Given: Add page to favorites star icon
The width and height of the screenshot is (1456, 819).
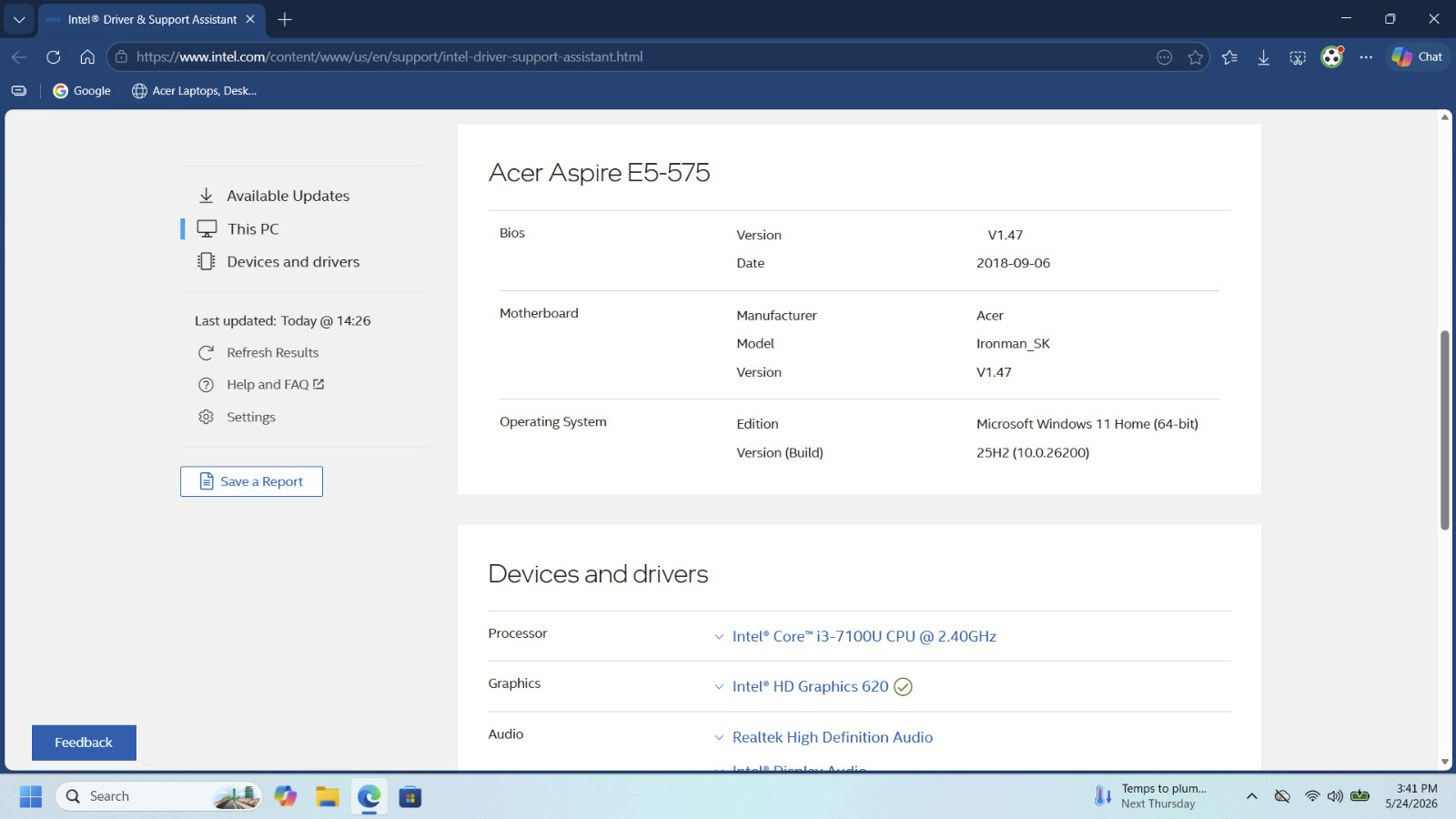Looking at the screenshot, I should coord(1196,57).
